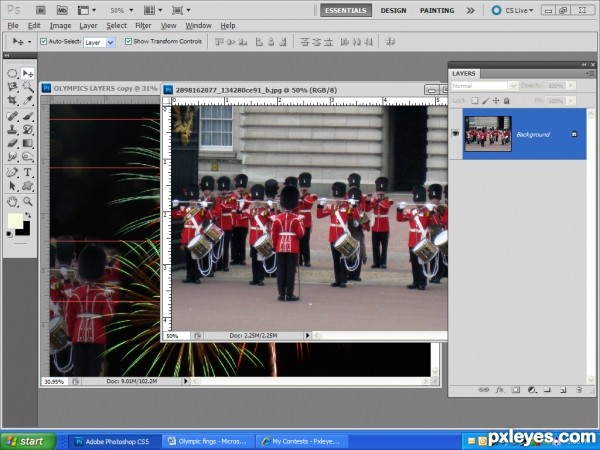Open the Layer menu
The height and width of the screenshot is (450, 600).
point(88,26)
